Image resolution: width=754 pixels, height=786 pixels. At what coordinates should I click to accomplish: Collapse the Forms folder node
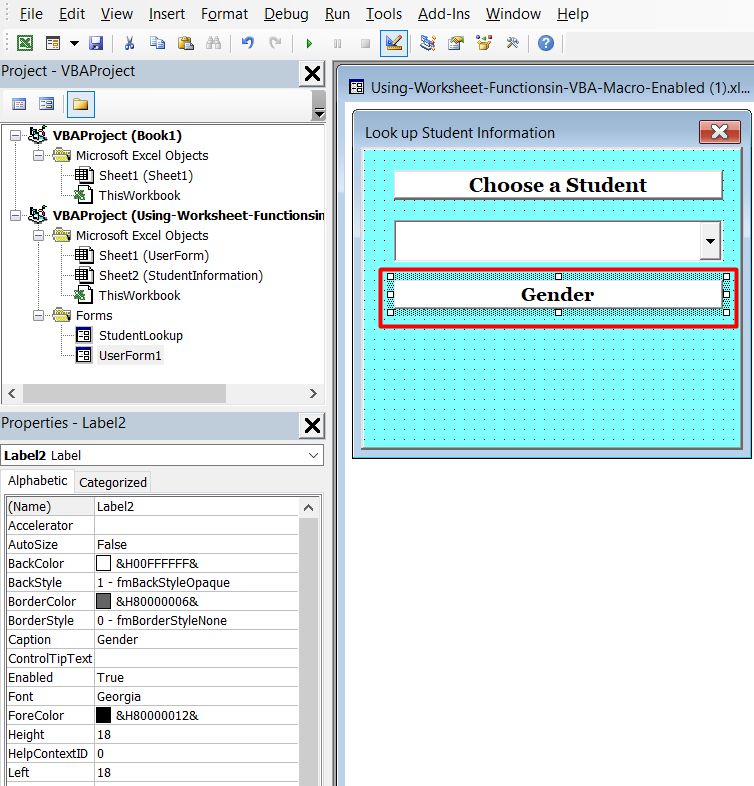coord(38,315)
